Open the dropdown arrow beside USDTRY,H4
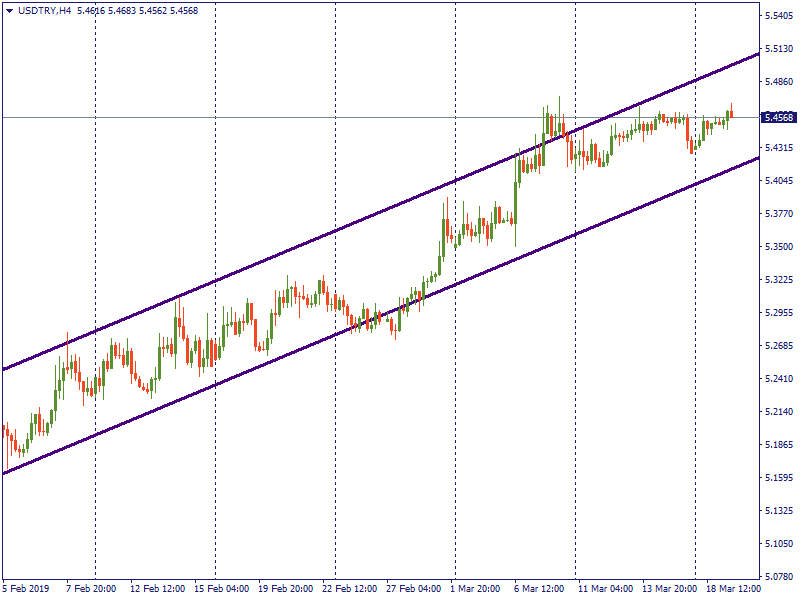 click(x=9, y=10)
